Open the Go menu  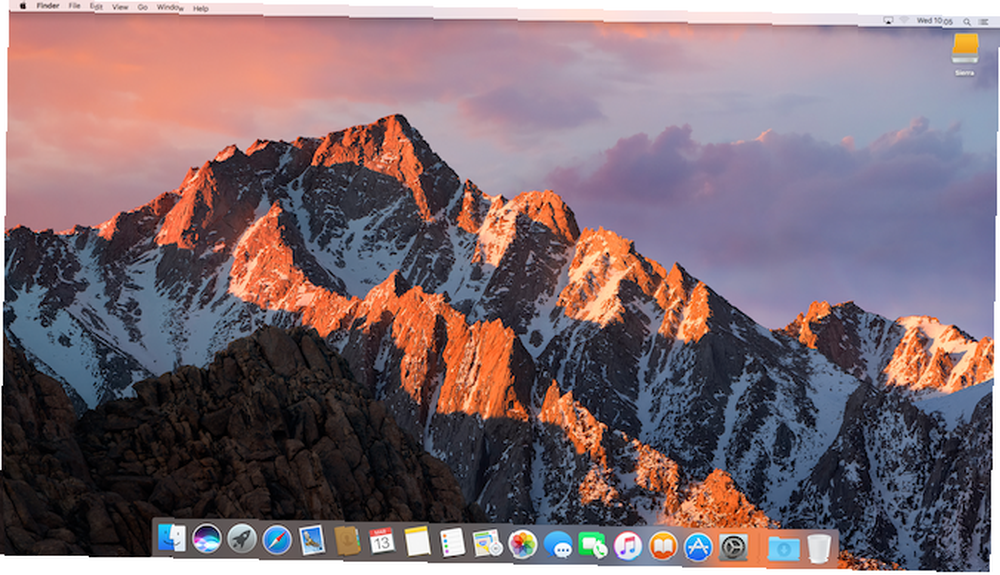click(143, 7)
